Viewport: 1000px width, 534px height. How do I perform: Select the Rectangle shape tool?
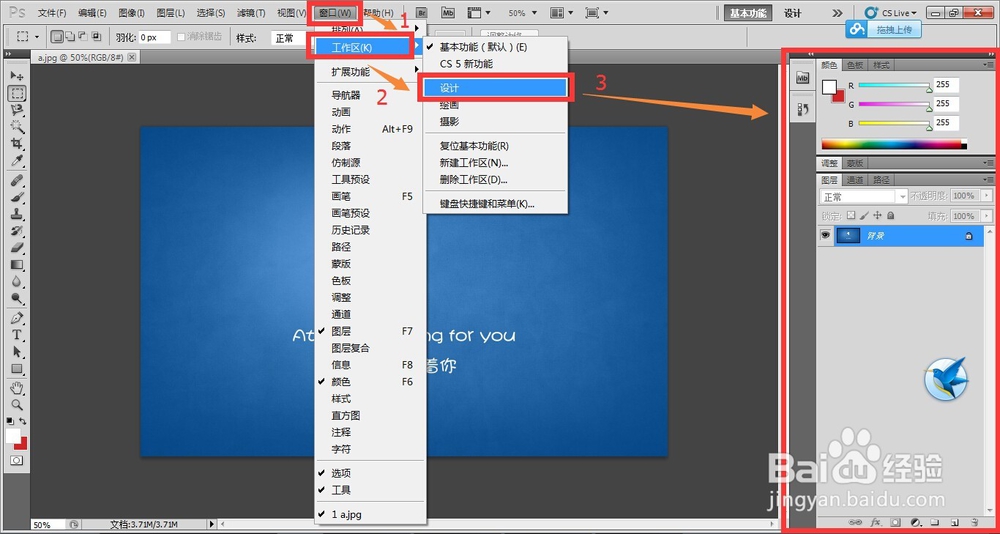click(x=17, y=368)
